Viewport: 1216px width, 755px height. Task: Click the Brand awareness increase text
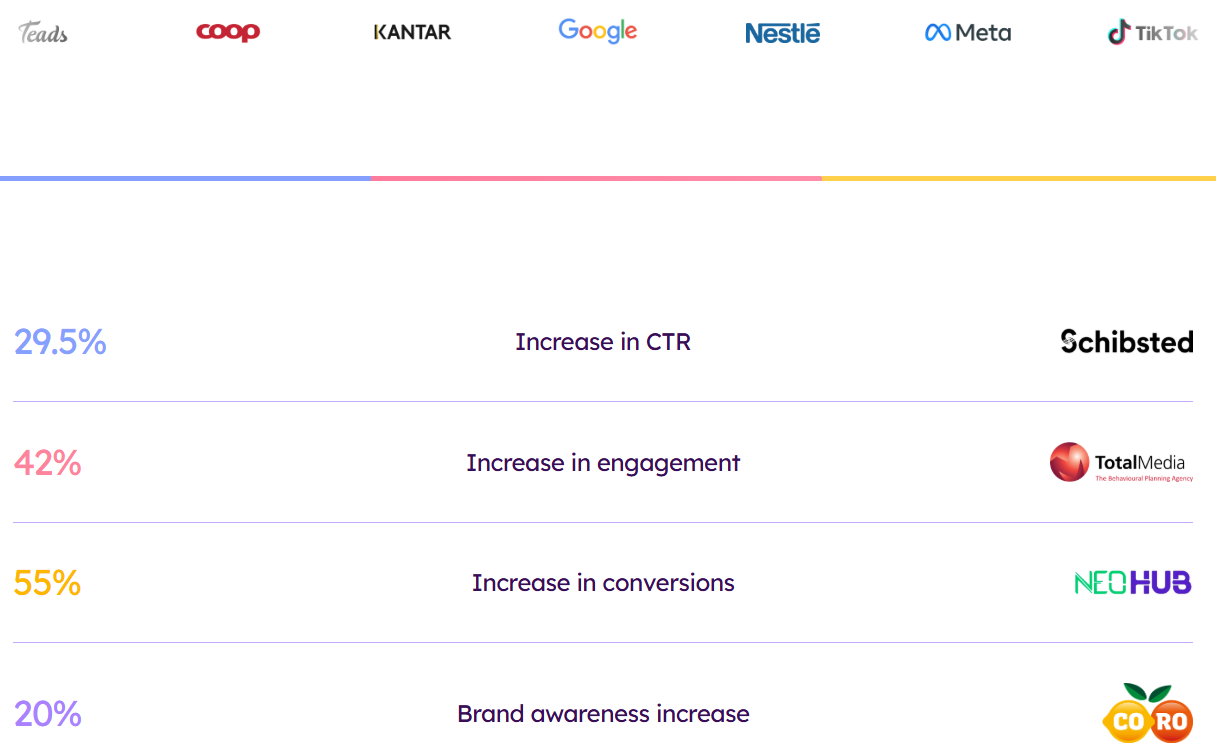click(x=603, y=714)
